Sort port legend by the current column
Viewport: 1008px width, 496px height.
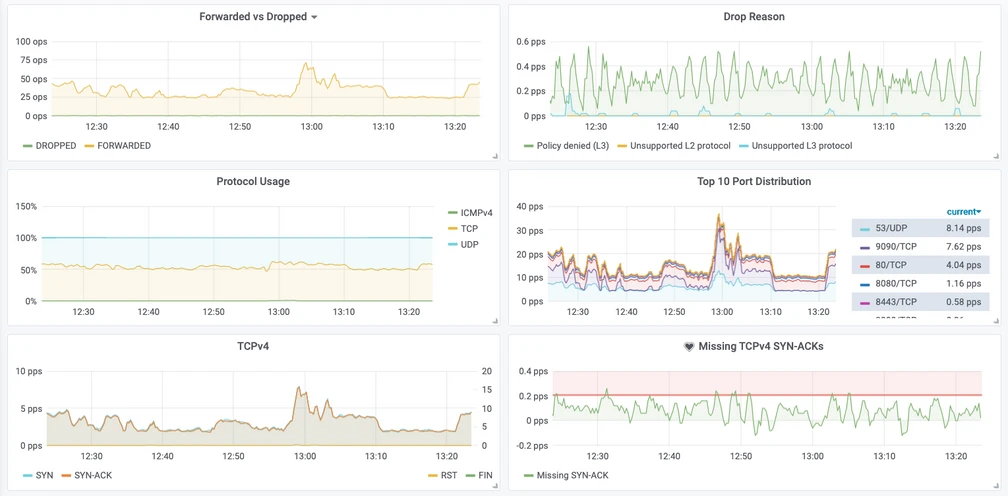point(963,212)
